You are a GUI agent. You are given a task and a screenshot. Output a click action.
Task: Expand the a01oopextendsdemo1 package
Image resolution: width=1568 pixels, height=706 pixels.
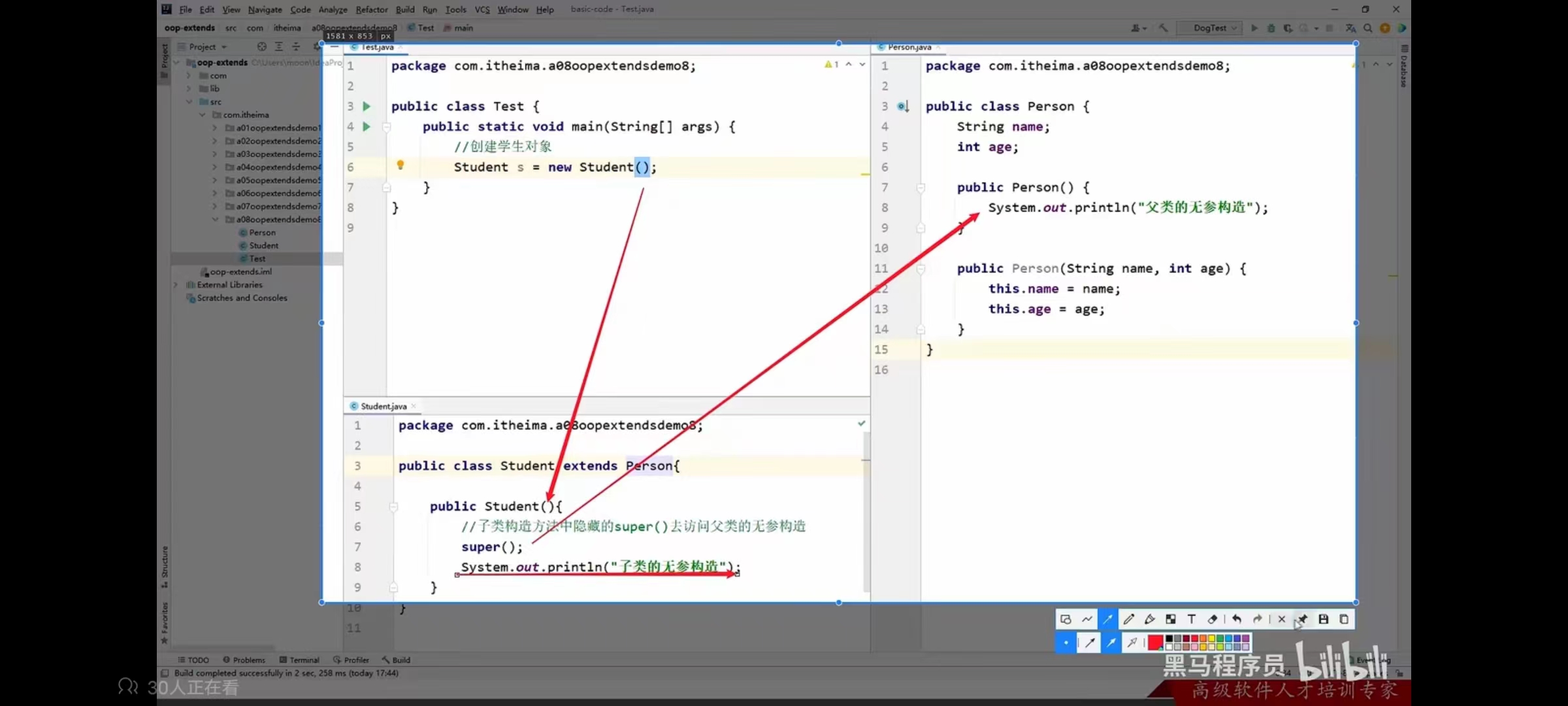pos(214,128)
